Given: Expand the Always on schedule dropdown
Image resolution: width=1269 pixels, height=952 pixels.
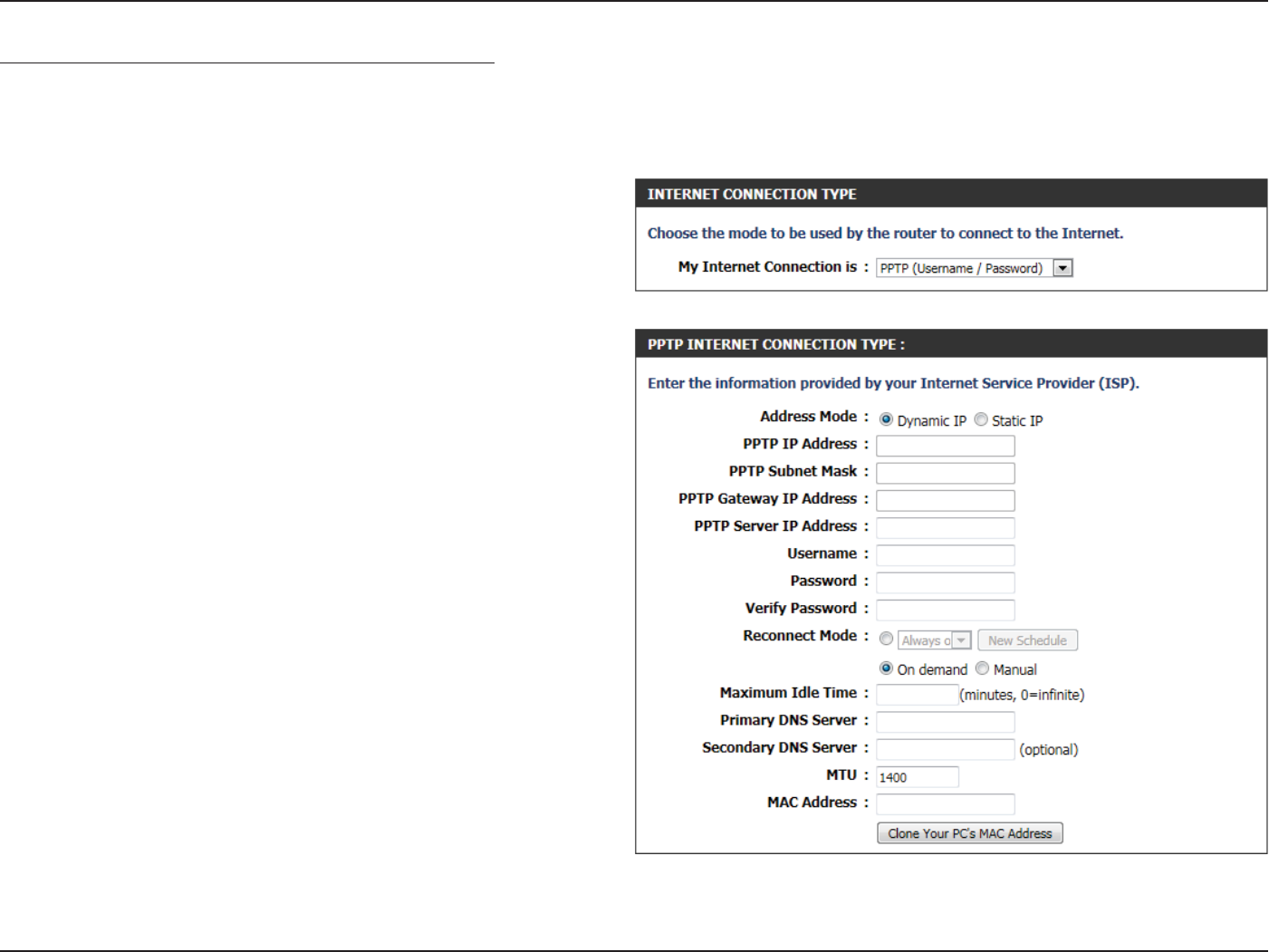Looking at the screenshot, I should click(935, 640).
